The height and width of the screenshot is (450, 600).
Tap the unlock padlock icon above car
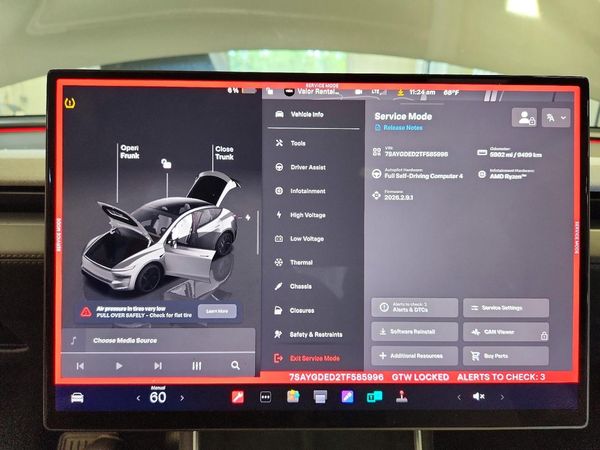point(166,163)
